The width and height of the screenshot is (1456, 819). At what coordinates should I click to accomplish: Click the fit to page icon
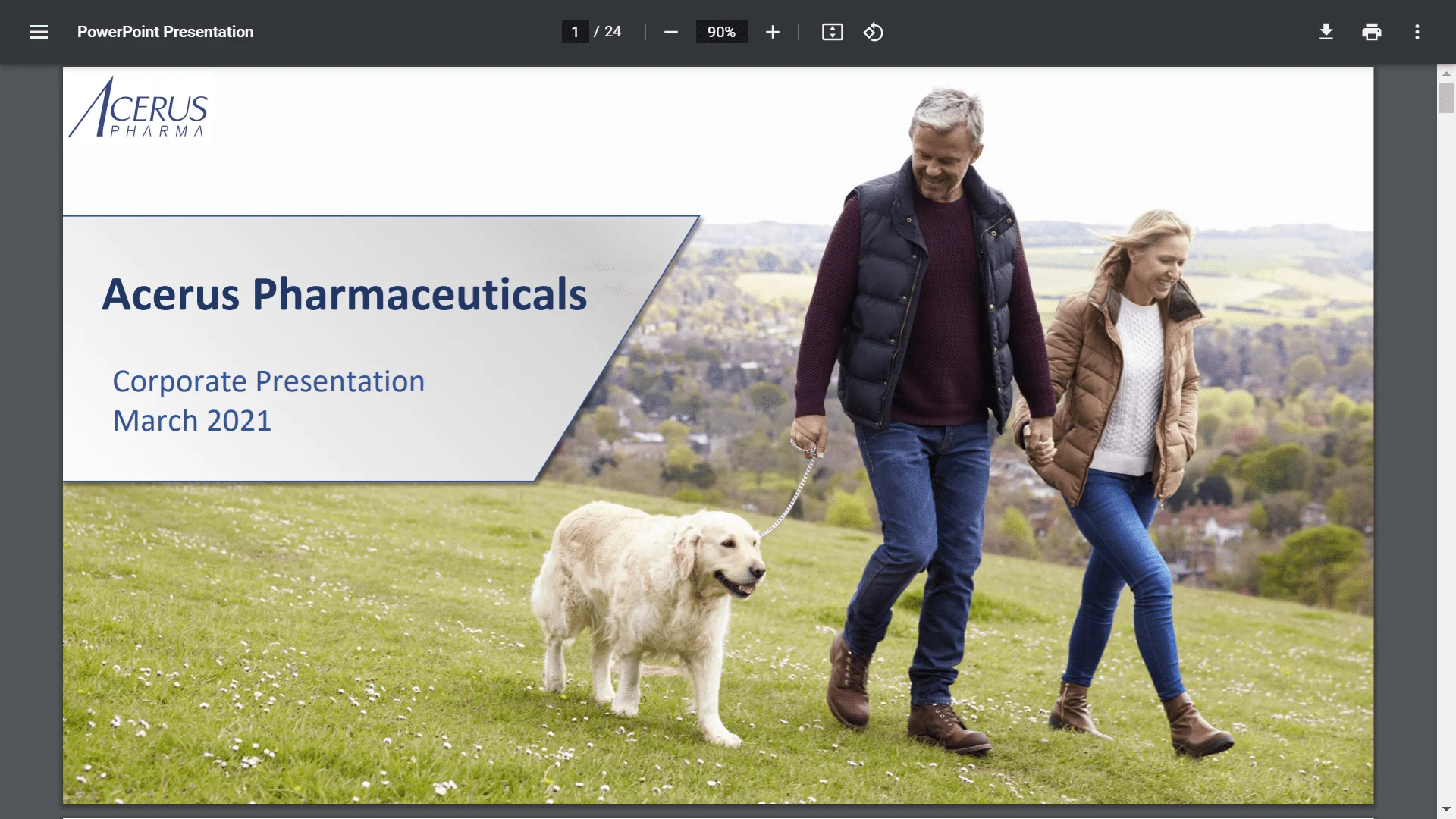point(832,32)
